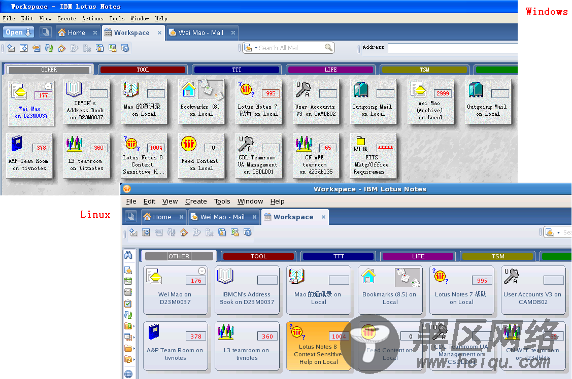
Task: Open File menu in Linux window
Action: [131, 201]
